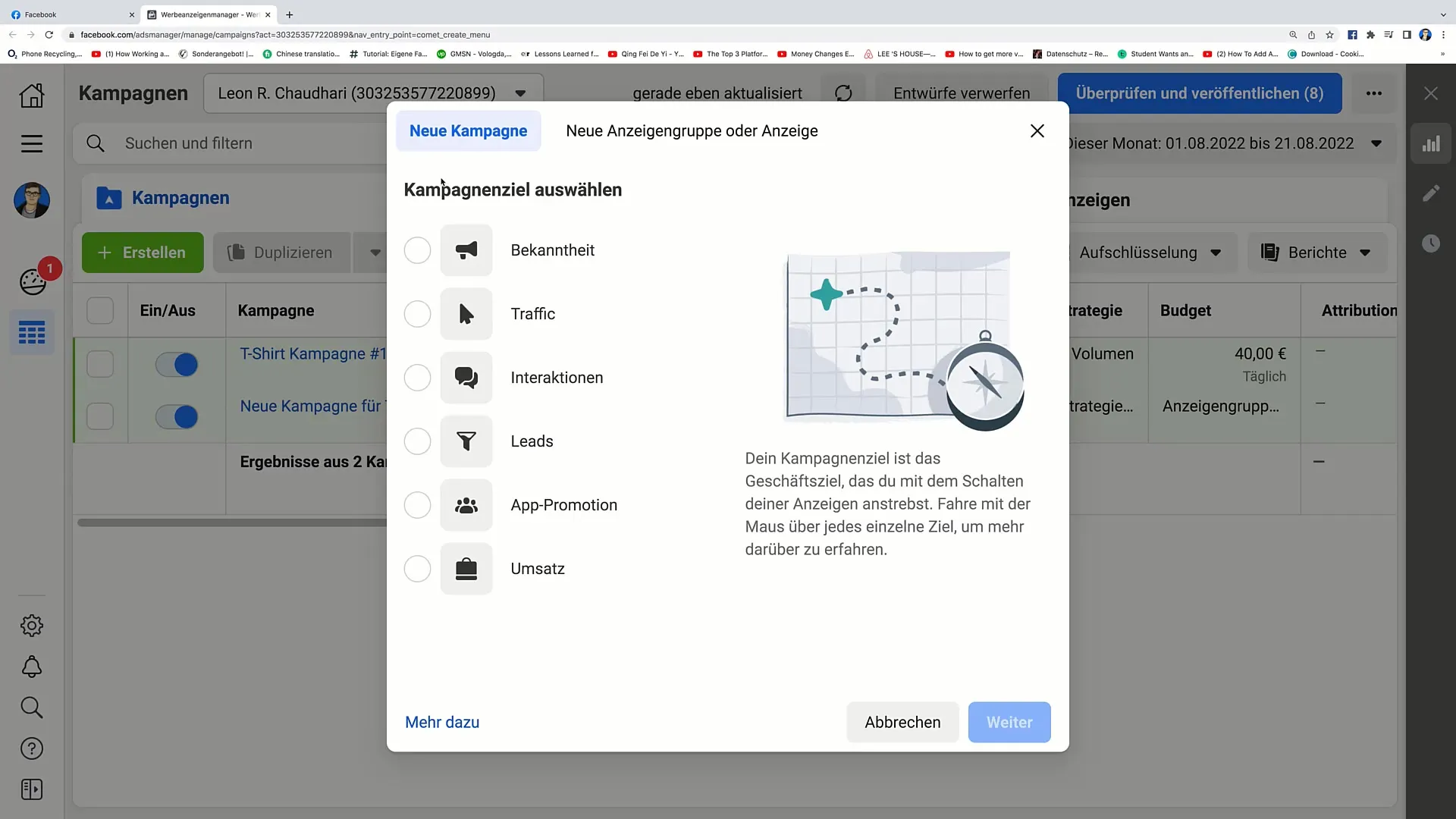Open the history clock icon in right panel
1456x819 pixels.
tap(1431, 243)
